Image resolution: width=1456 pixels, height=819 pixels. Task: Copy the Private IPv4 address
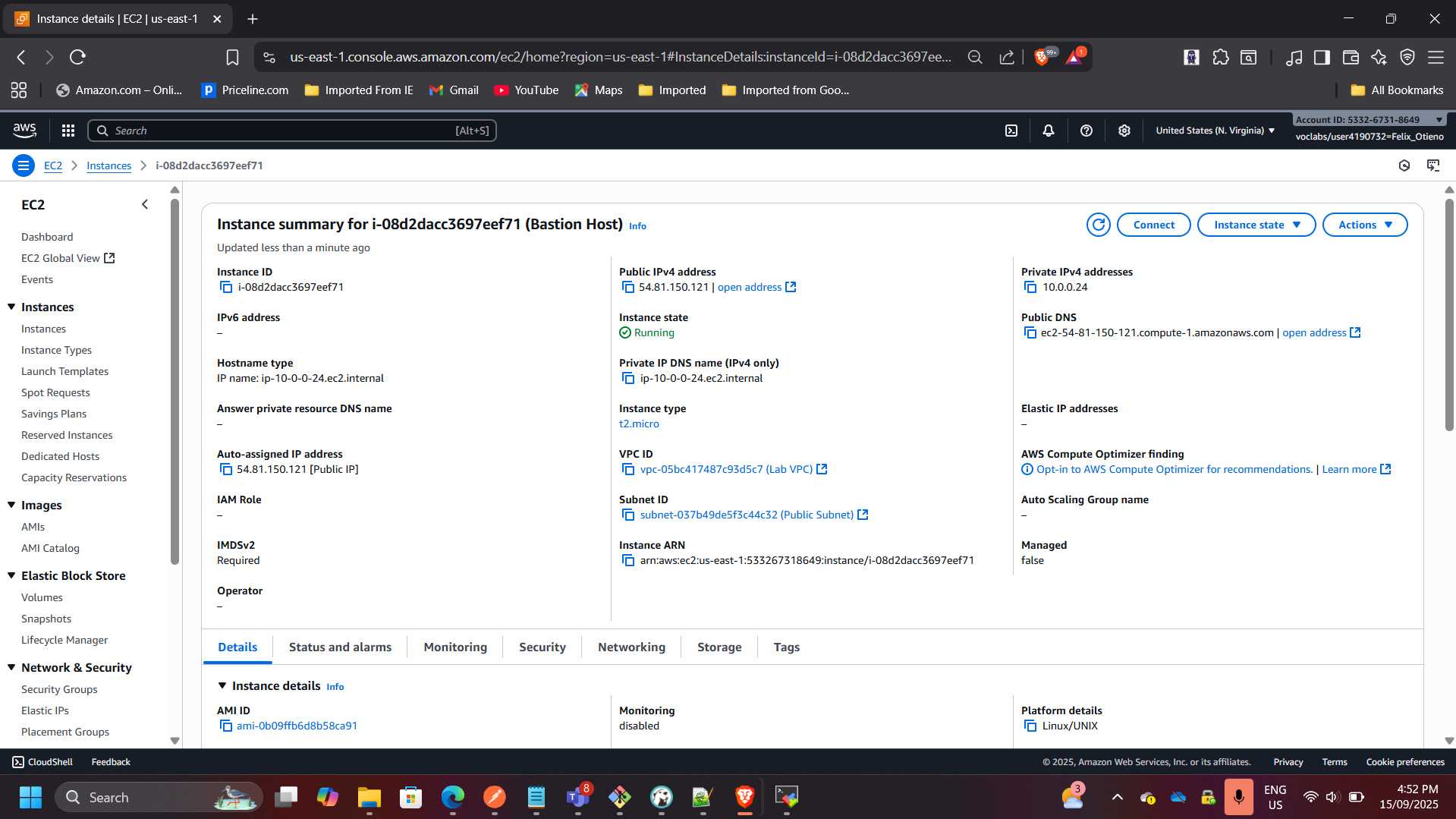click(1030, 287)
